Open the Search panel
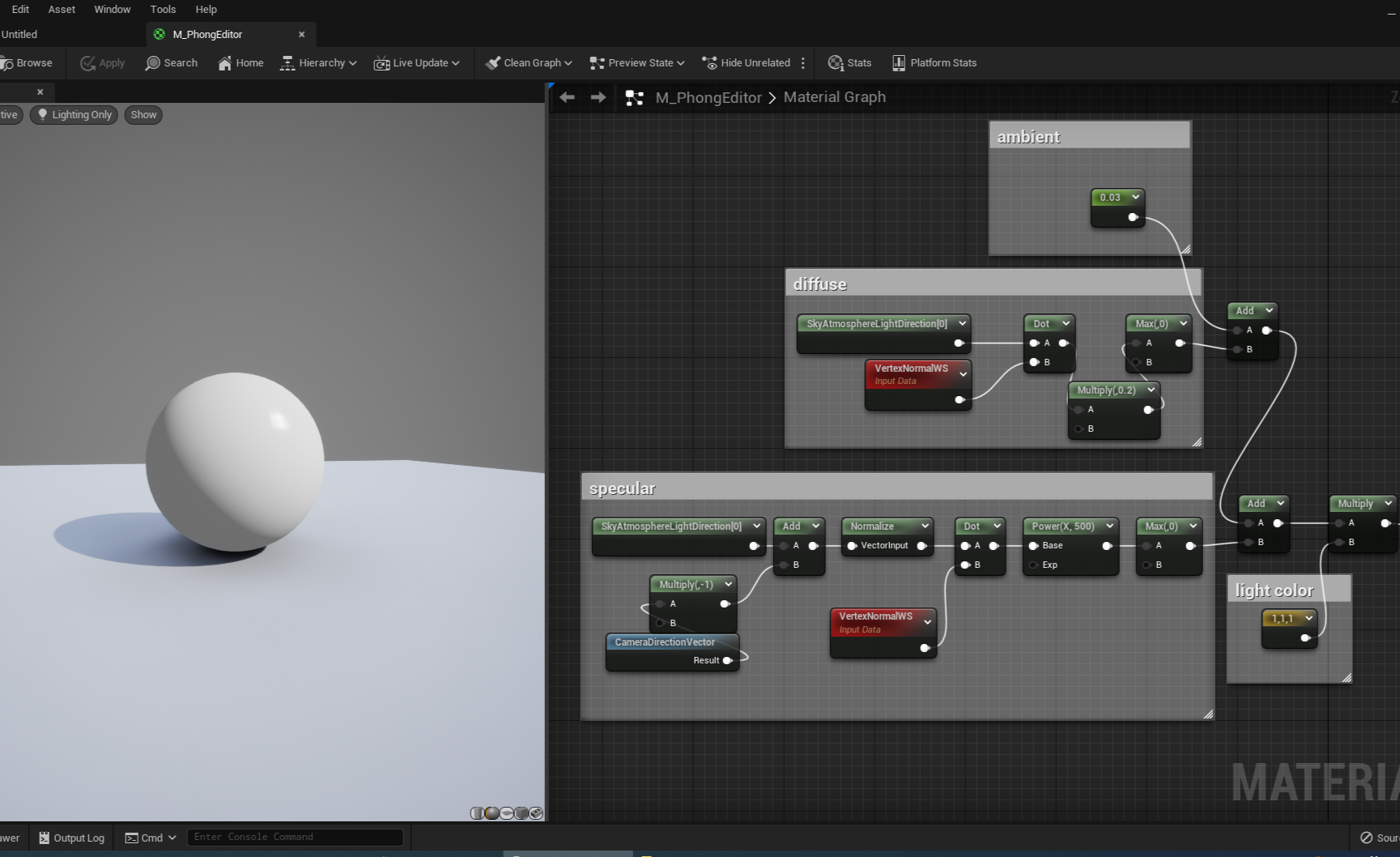This screenshot has width=1400, height=857. 171,62
